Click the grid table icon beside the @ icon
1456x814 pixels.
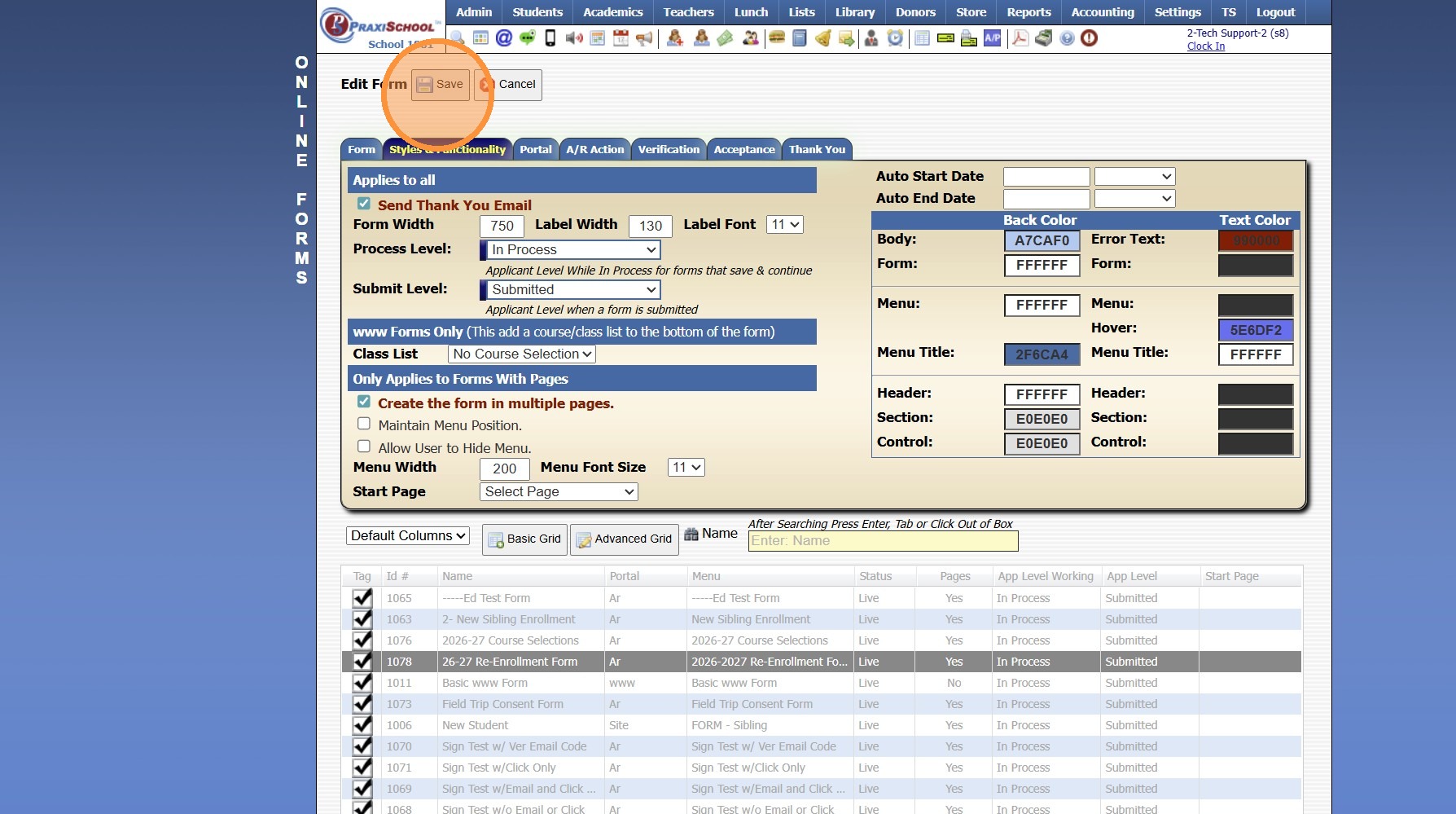[480, 37]
